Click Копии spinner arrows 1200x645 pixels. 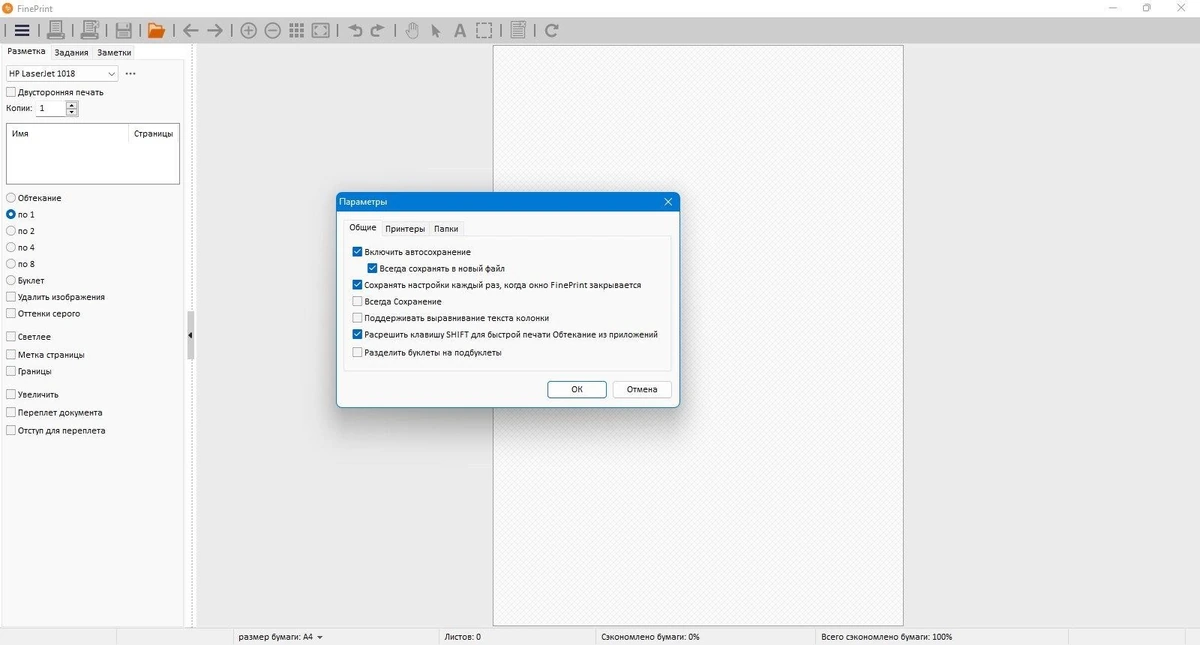coord(72,108)
